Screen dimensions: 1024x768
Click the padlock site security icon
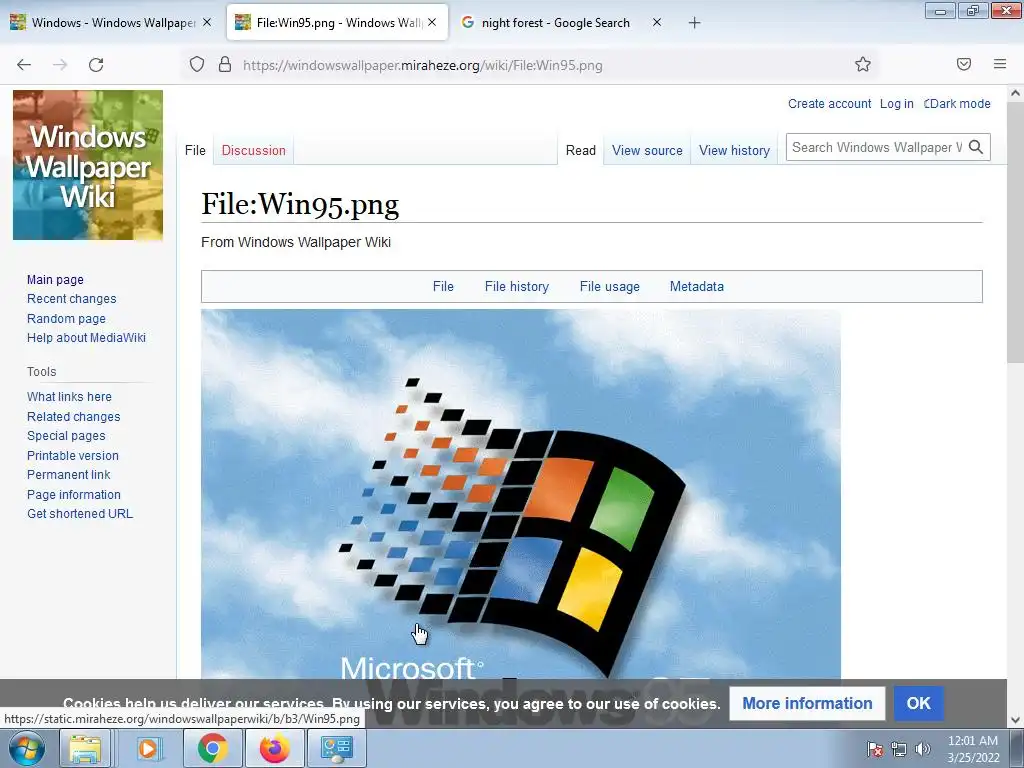225,64
